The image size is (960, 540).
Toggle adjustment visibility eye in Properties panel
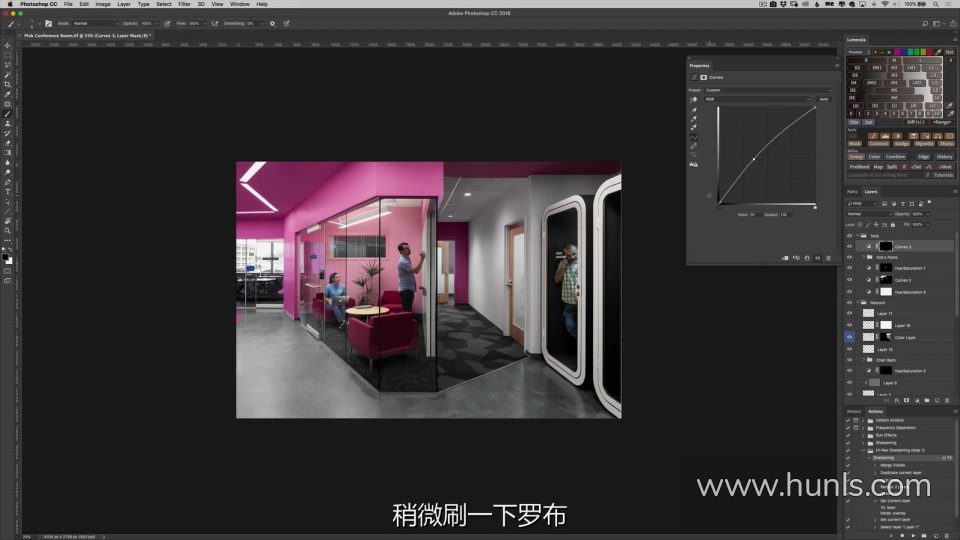point(817,258)
